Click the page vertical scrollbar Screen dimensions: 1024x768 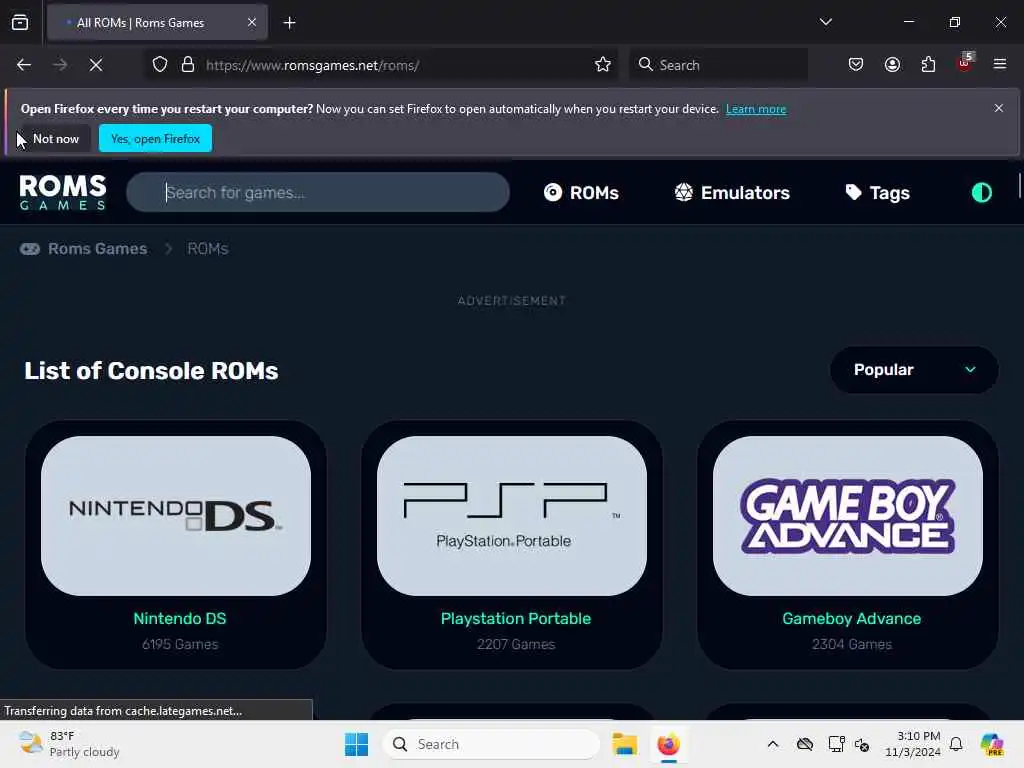1019,186
